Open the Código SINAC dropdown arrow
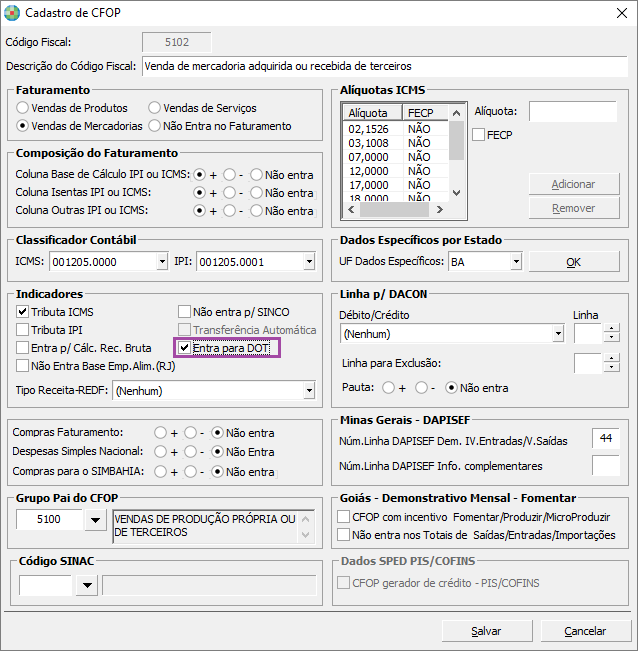The width and height of the screenshot is (638, 651). tap(87, 585)
